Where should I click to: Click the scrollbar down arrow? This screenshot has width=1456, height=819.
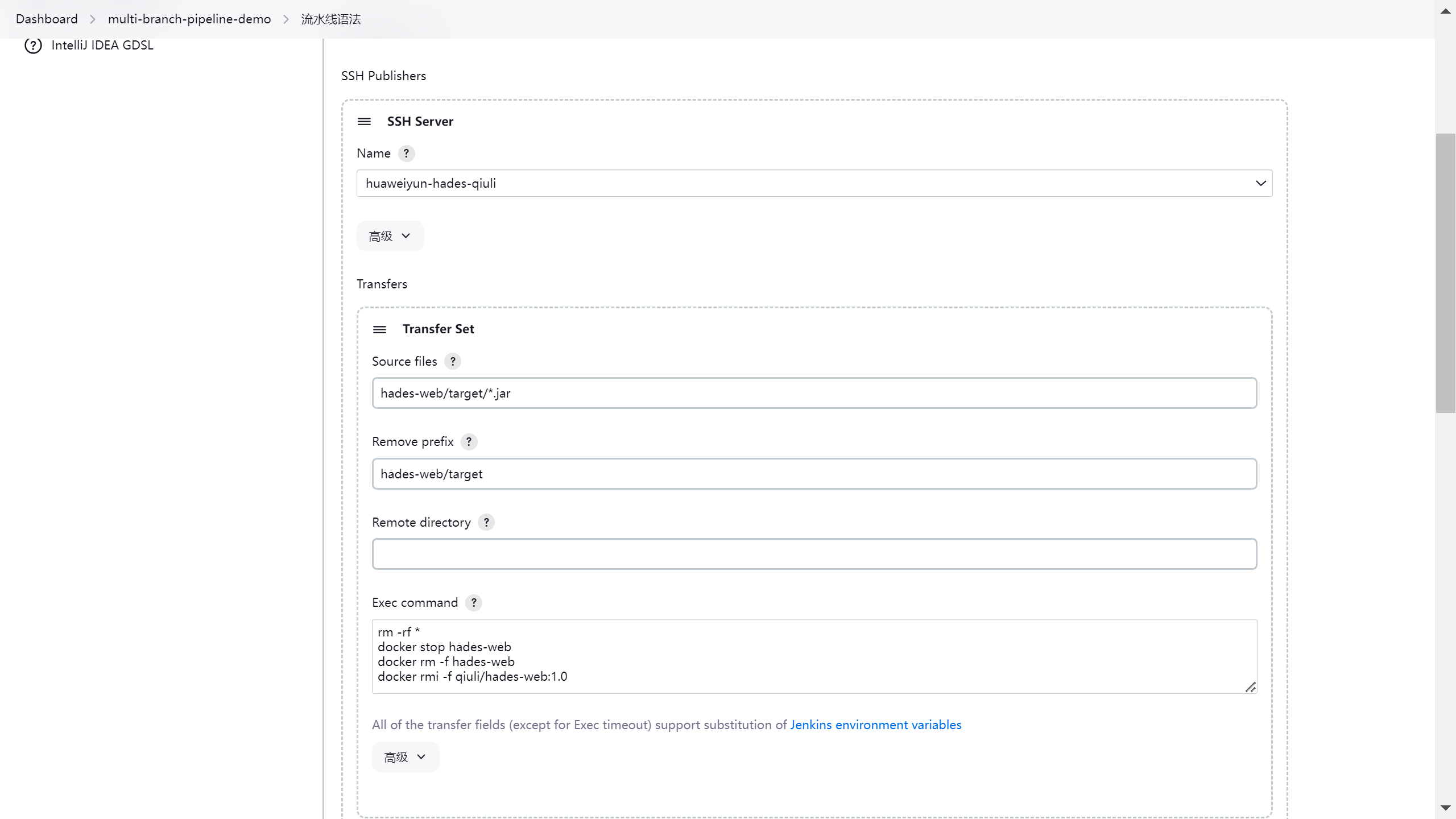tap(1445, 808)
